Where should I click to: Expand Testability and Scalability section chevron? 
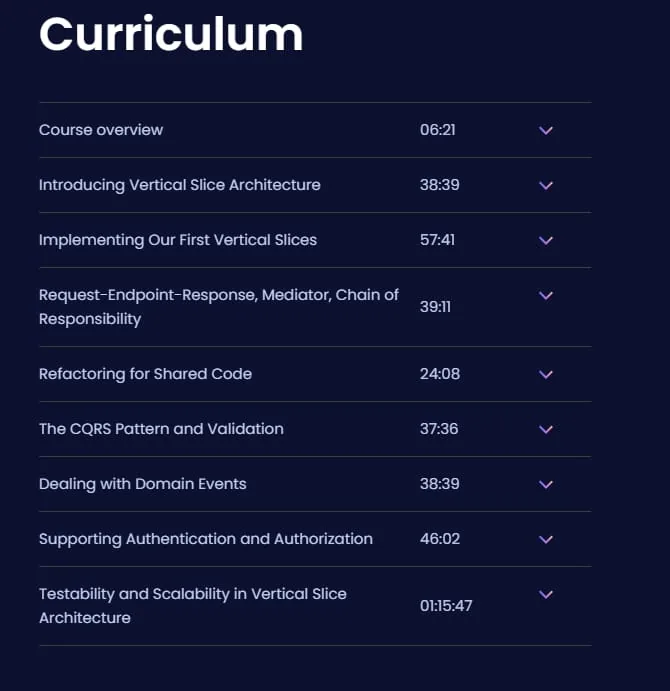tap(546, 595)
